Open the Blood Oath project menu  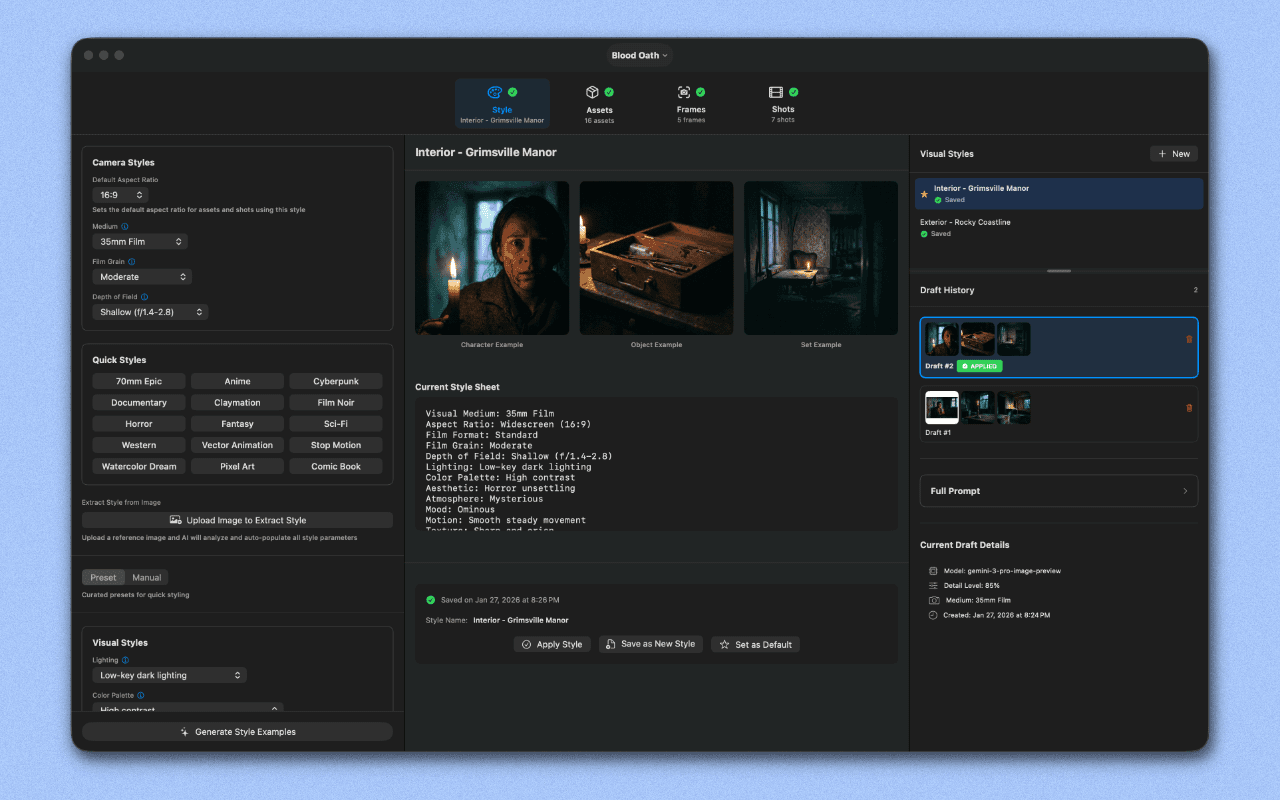coord(639,55)
